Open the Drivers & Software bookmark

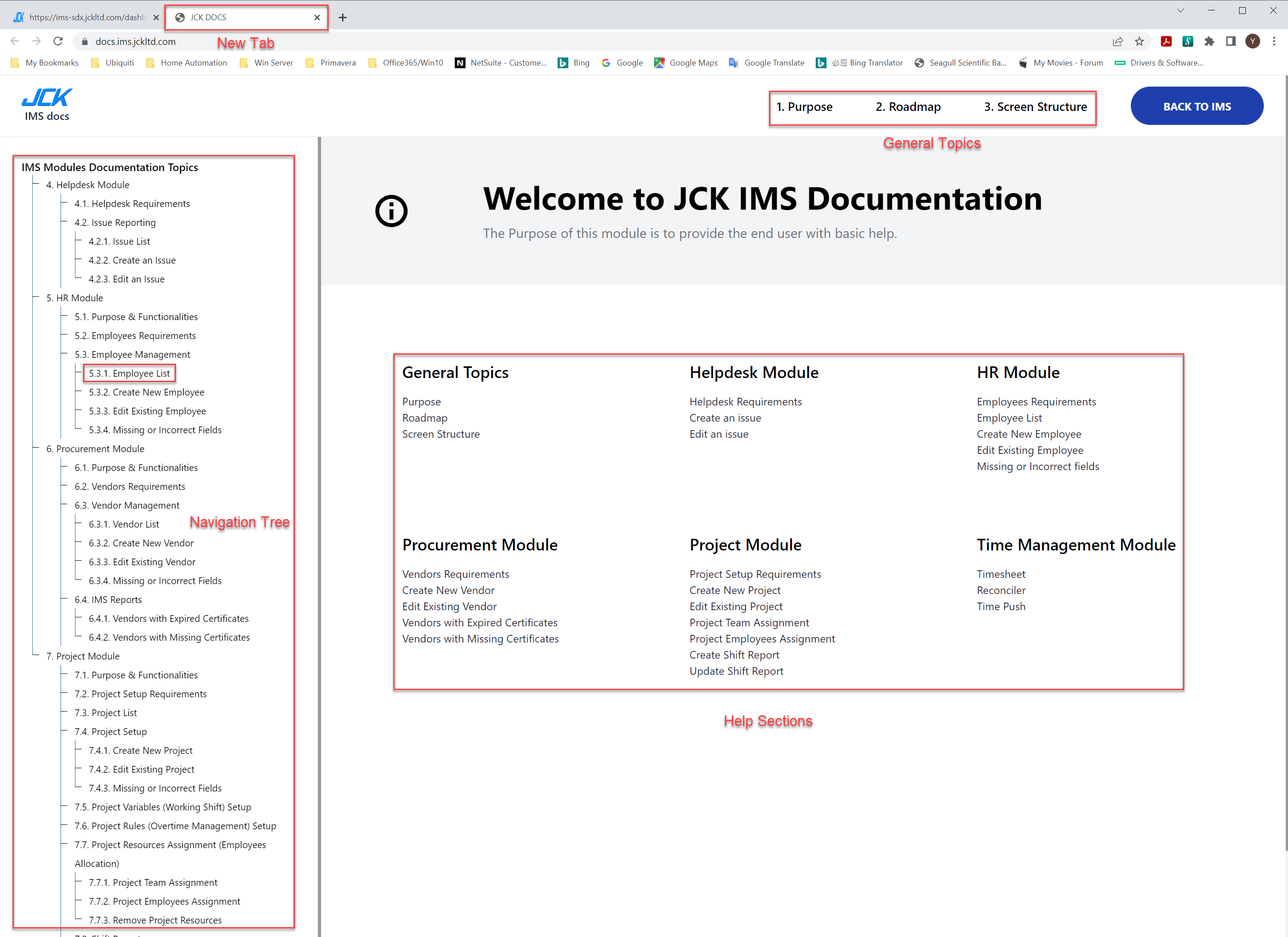pyautogui.click(x=1159, y=63)
